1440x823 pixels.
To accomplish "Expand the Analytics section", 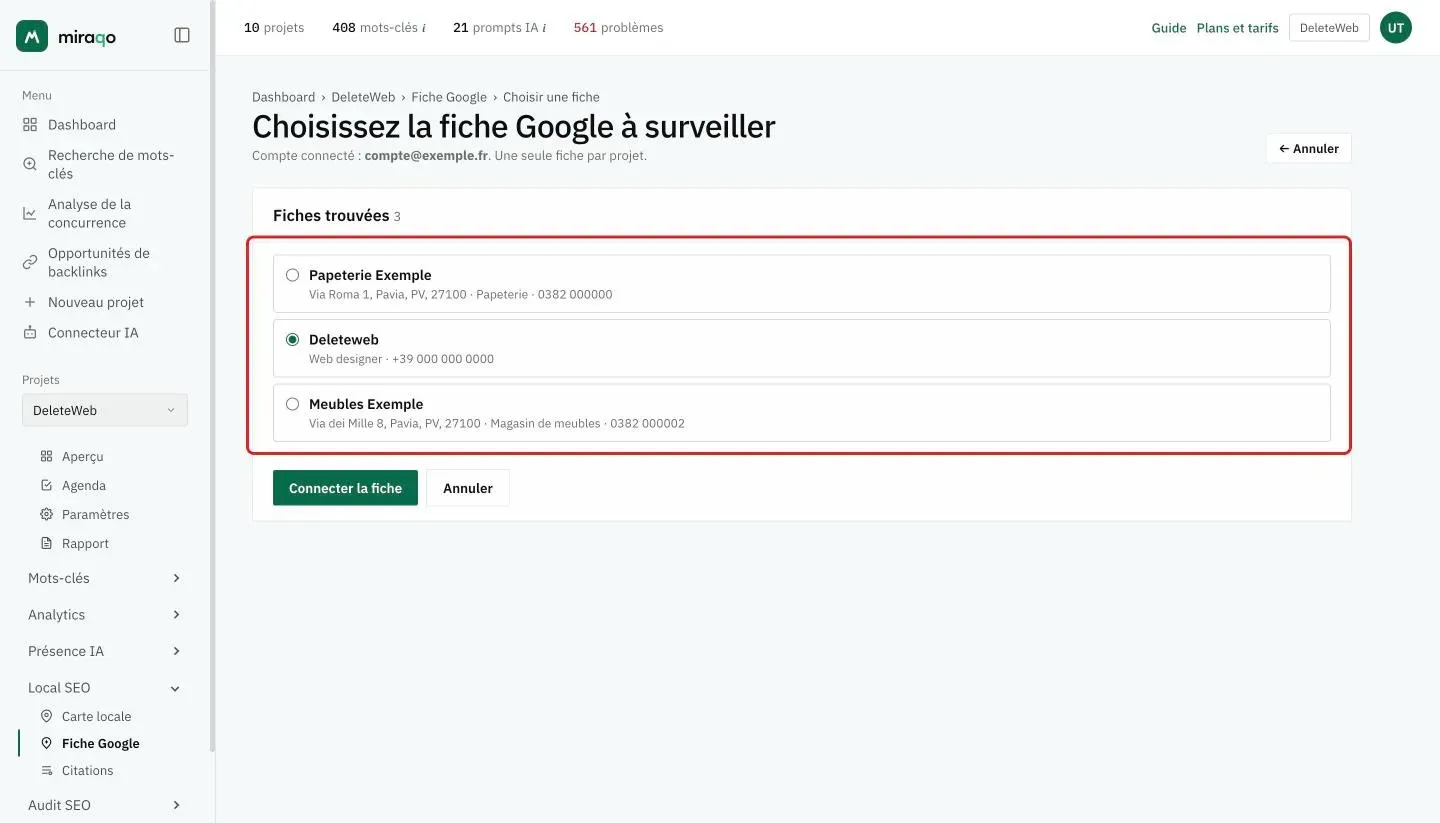I will coord(105,614).
